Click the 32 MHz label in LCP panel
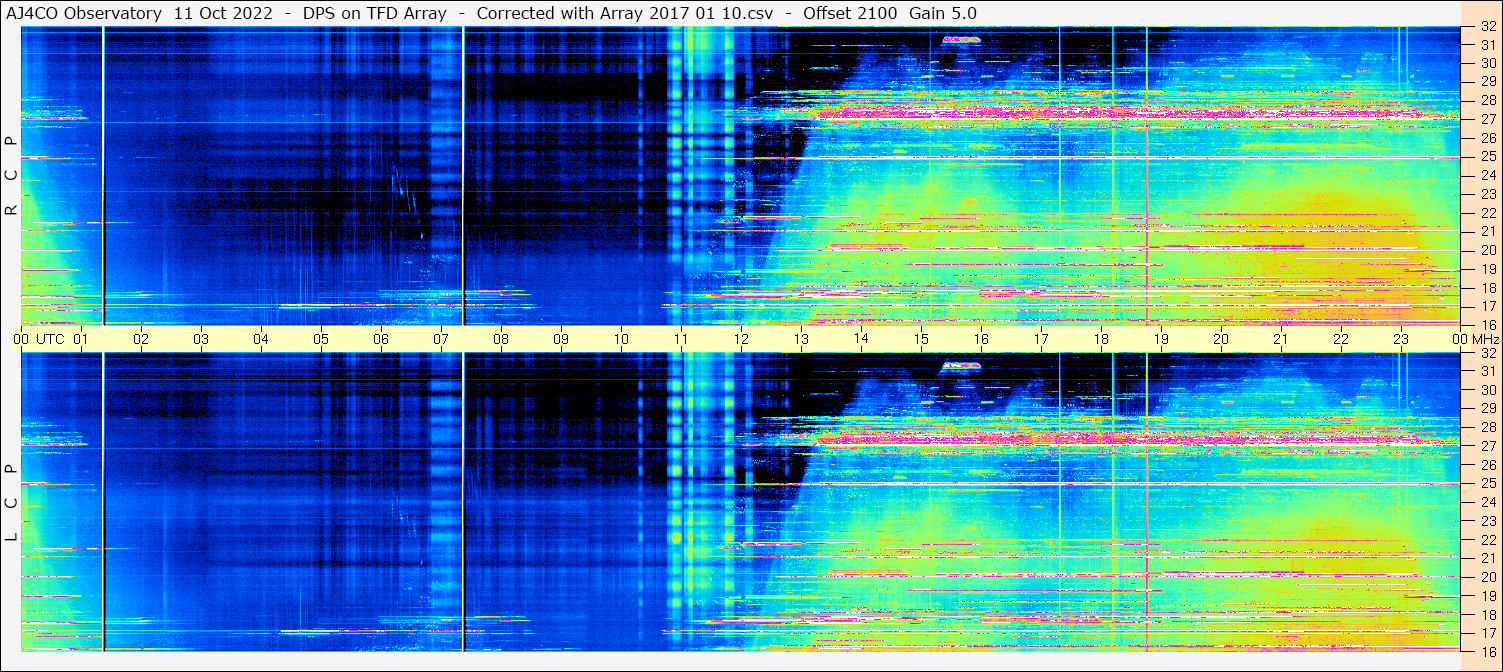 [x=1488, y=353]
